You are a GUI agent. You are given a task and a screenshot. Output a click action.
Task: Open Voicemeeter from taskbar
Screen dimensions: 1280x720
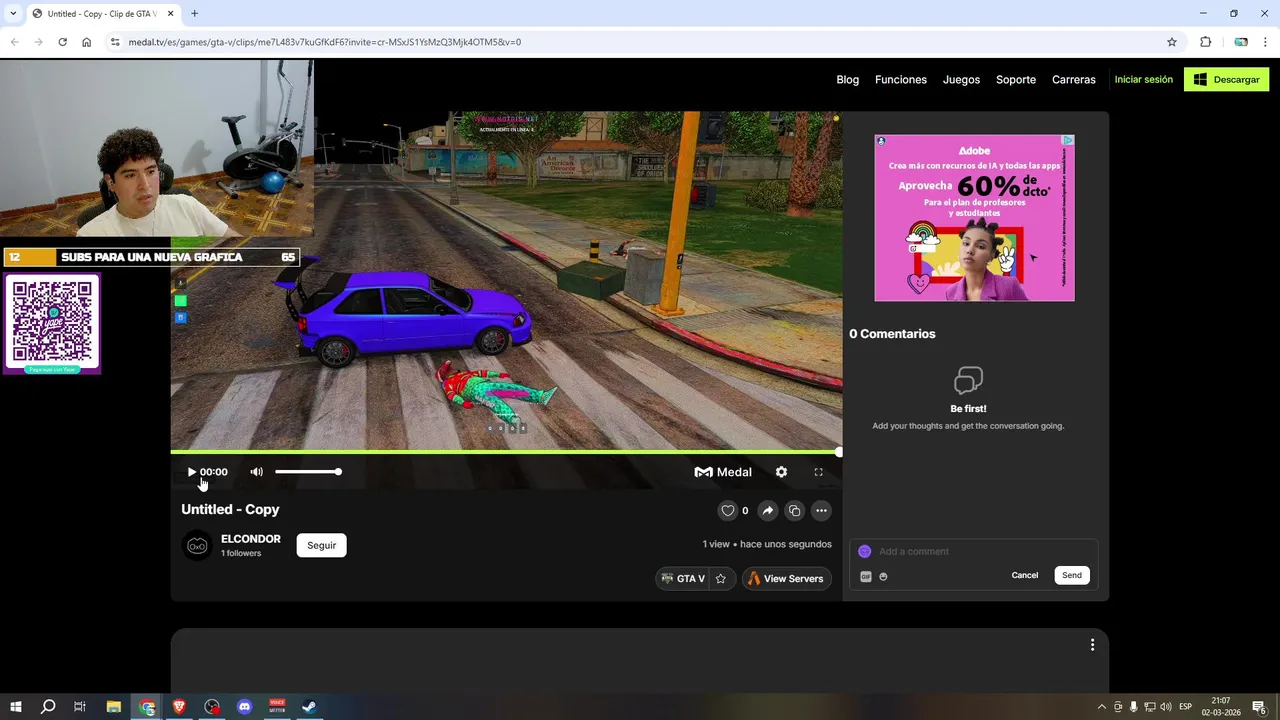pos(277,707)
